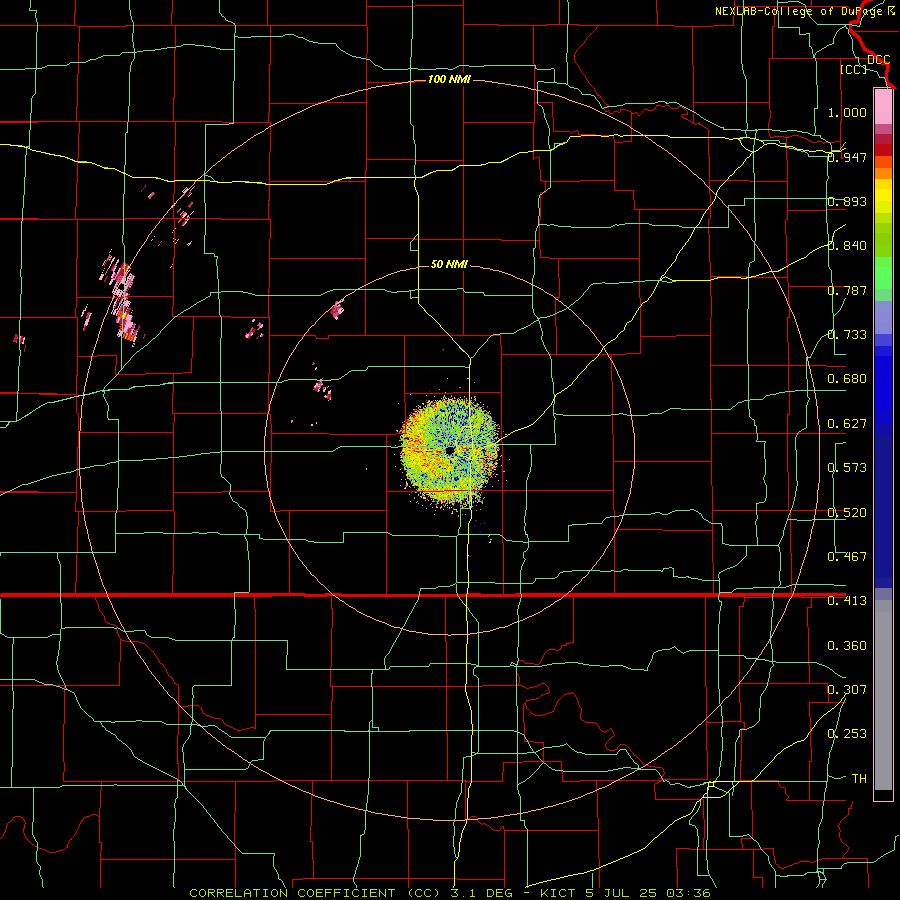The image size is (900, 900).
Task: Click the black radar site dot inside the echo cluster
Action: click(450, 451)
